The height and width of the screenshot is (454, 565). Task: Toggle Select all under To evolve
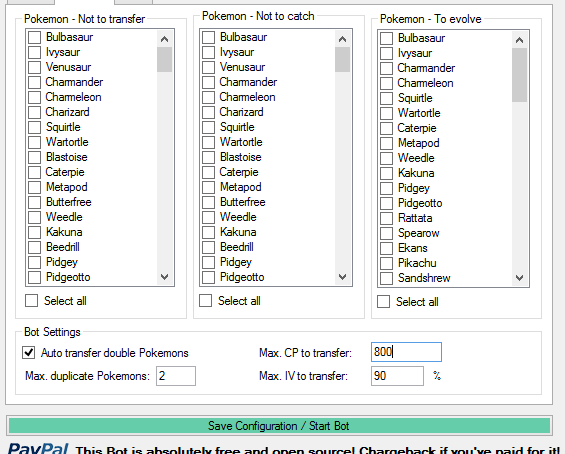(383, 302)
